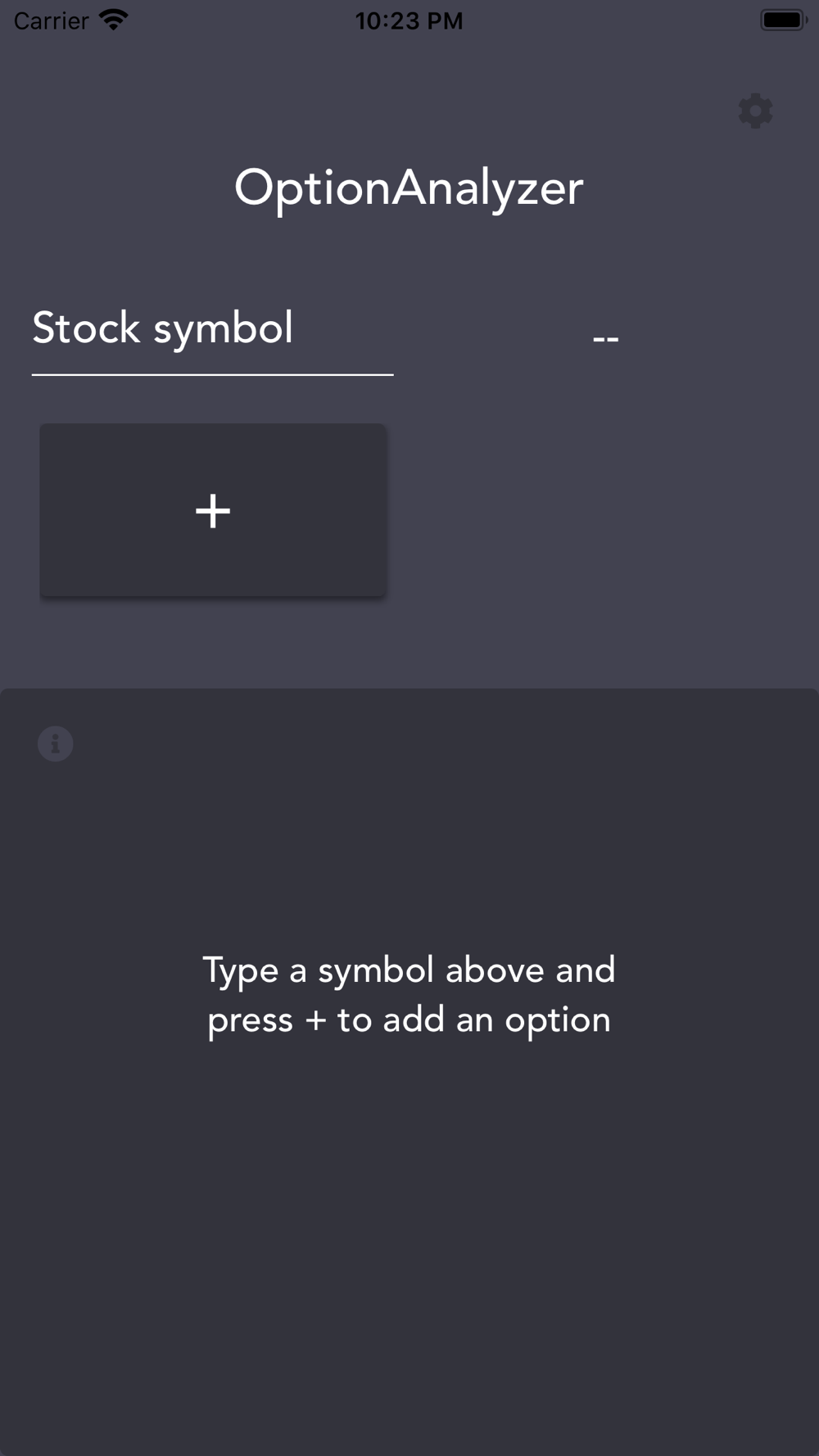Tap the Carrier label in status bar
This screenshot has width=819, height=1456.
click(51, 20)
